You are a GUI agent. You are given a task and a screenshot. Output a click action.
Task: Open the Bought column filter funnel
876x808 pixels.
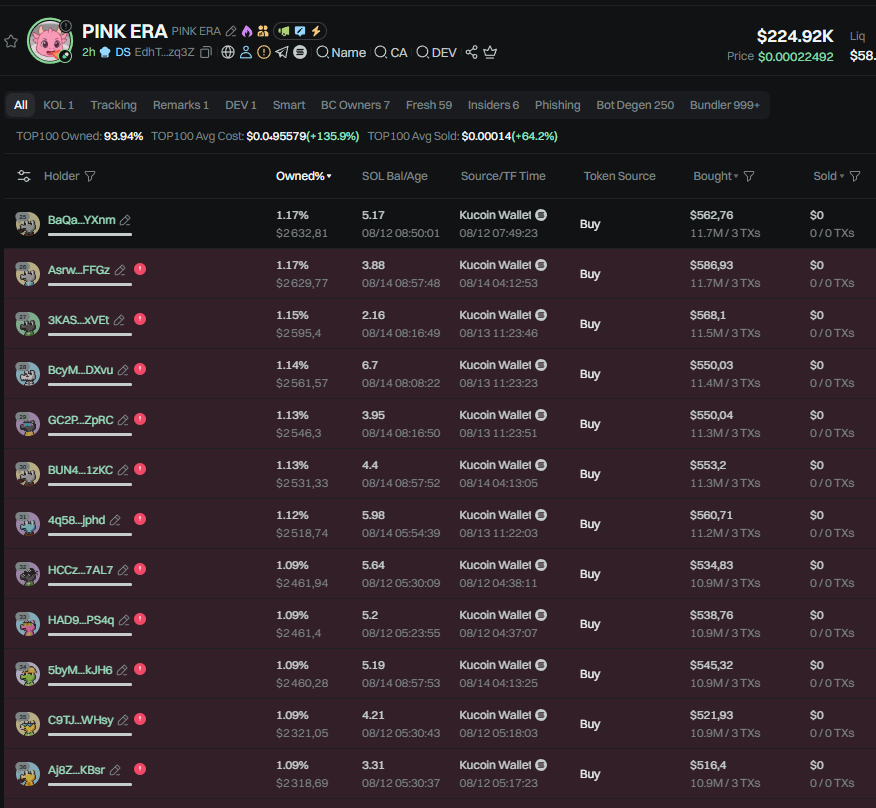pos(749,177)
